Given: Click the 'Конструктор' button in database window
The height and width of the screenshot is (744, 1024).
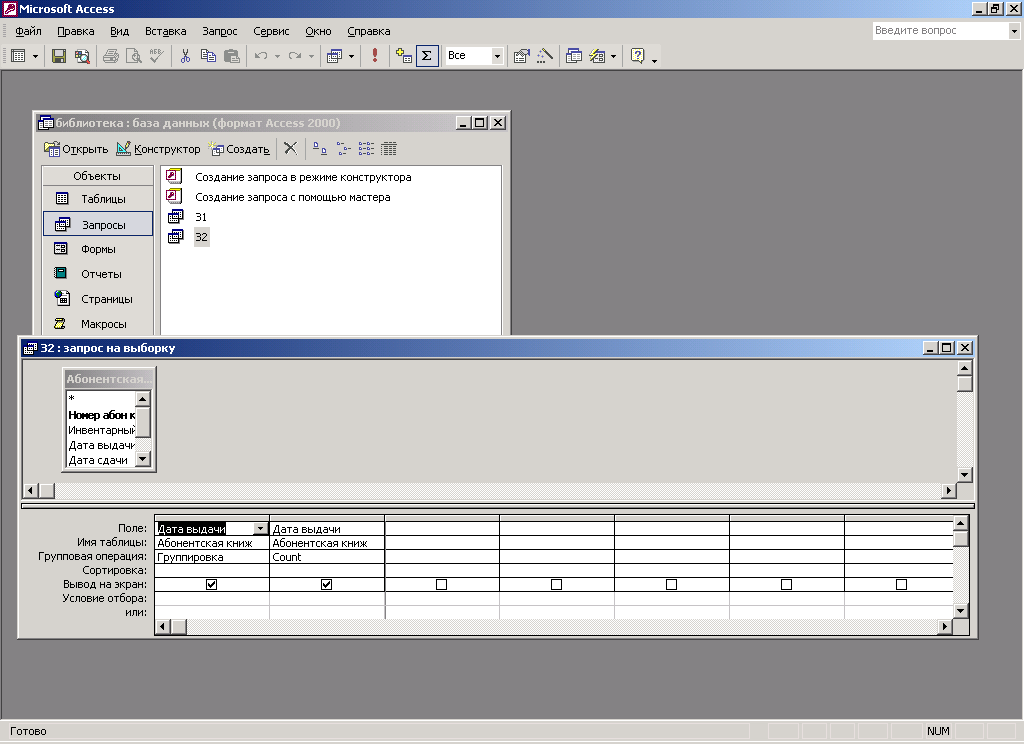Looking at the screenshot, I should 158,149.
